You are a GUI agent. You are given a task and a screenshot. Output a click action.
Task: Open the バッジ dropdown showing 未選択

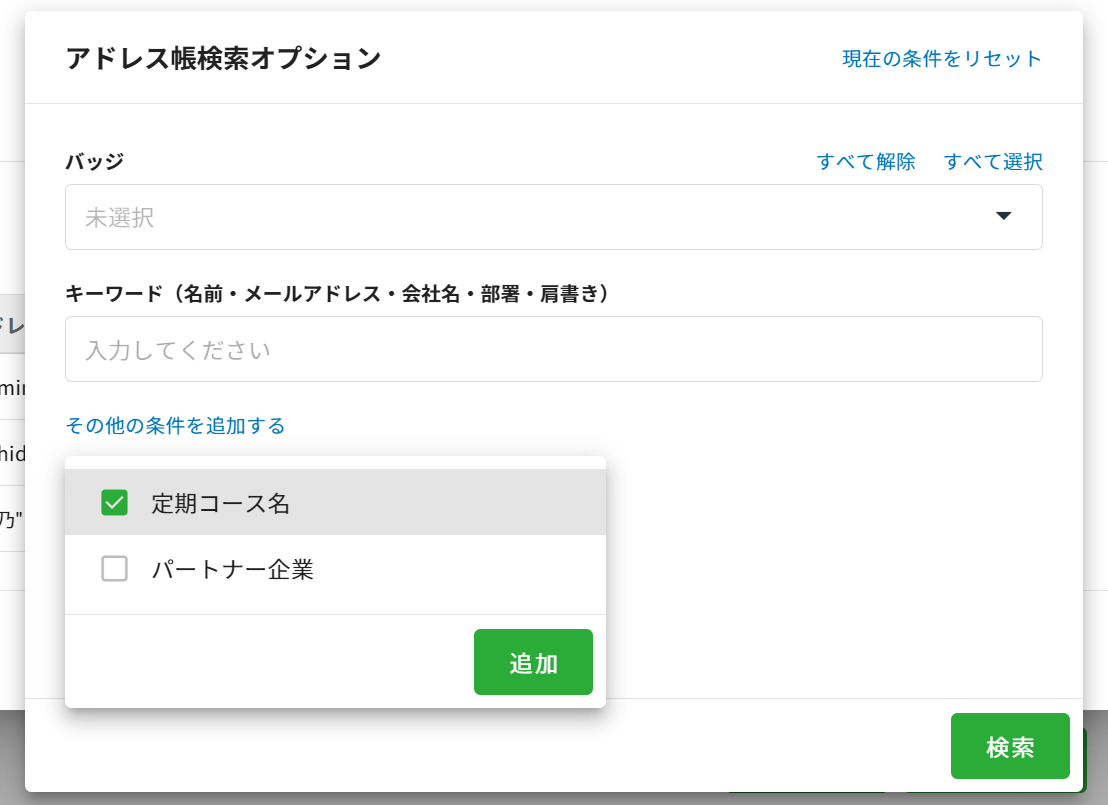coord(553,217)
